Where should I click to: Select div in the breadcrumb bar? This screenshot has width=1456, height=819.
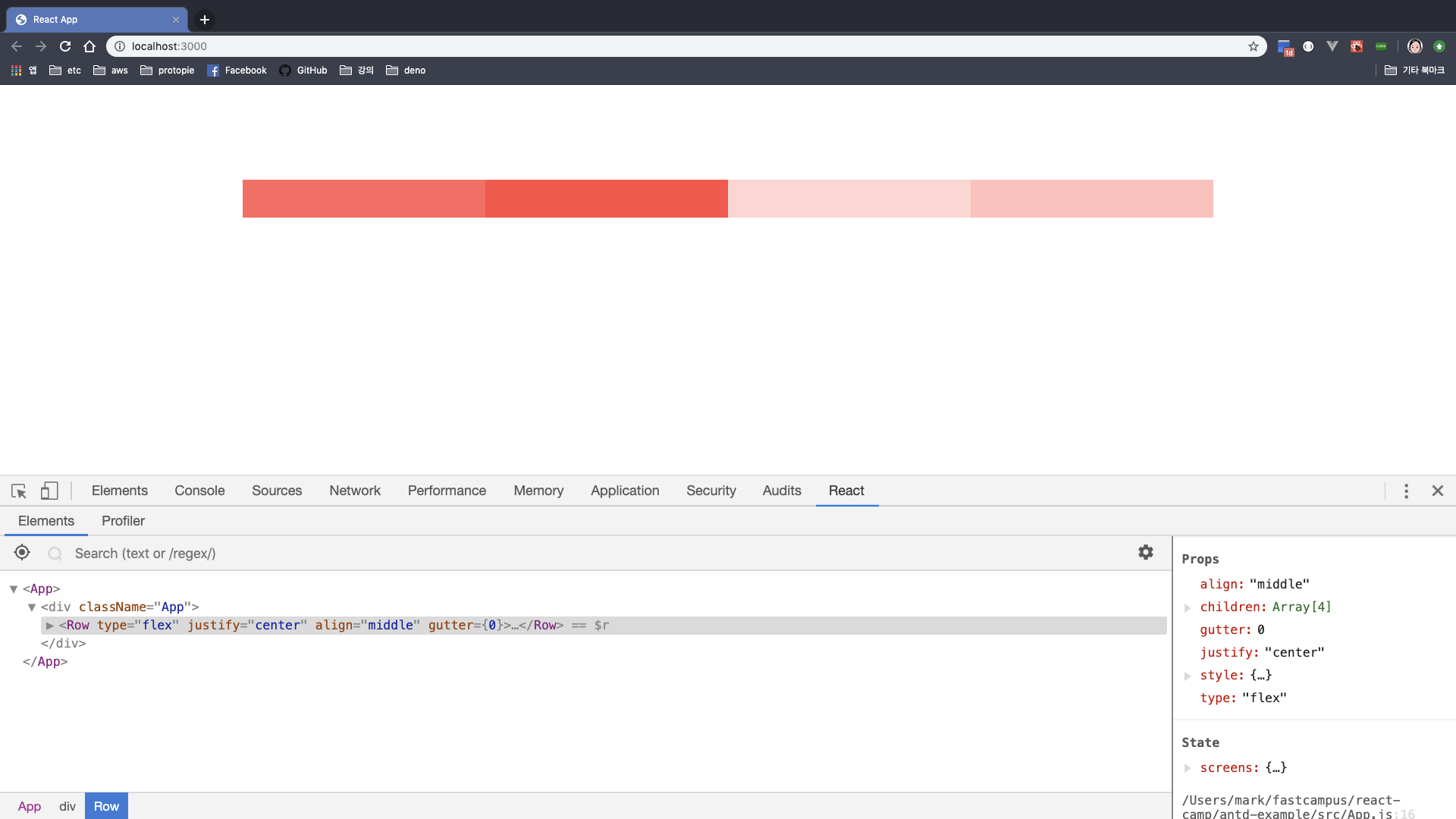[x=67, y=807]
